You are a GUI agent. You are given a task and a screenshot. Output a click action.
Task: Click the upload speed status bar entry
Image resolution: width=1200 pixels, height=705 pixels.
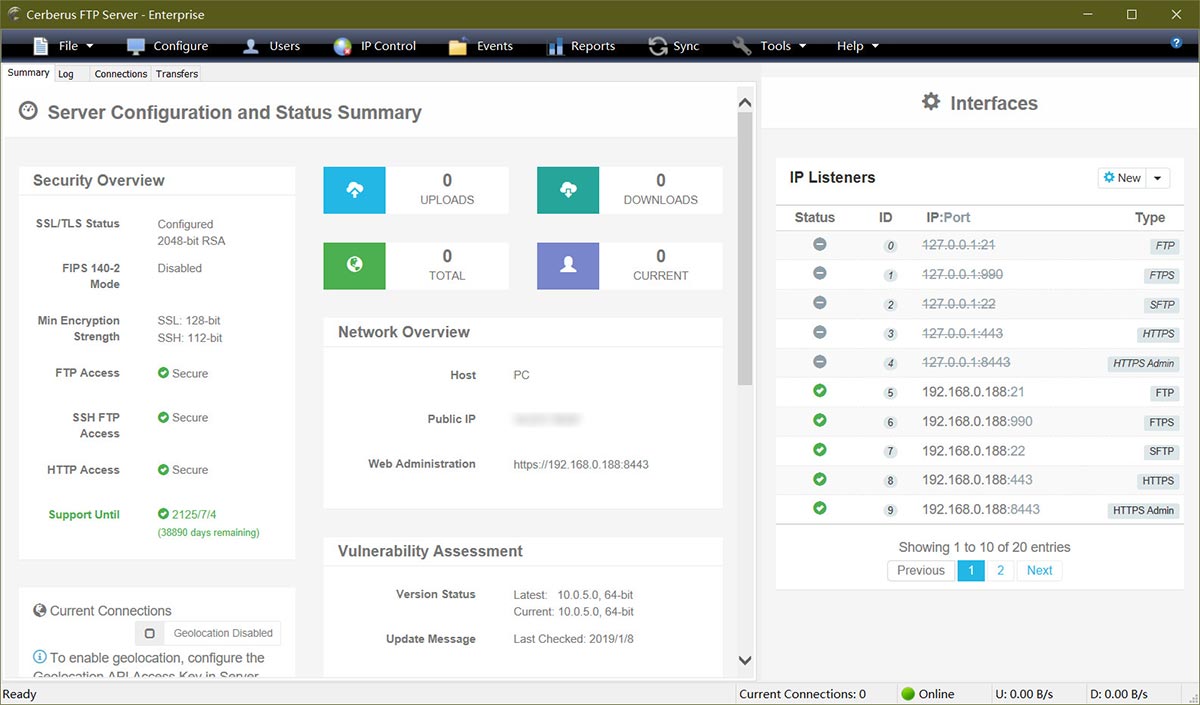click(x=1023, y=694)
